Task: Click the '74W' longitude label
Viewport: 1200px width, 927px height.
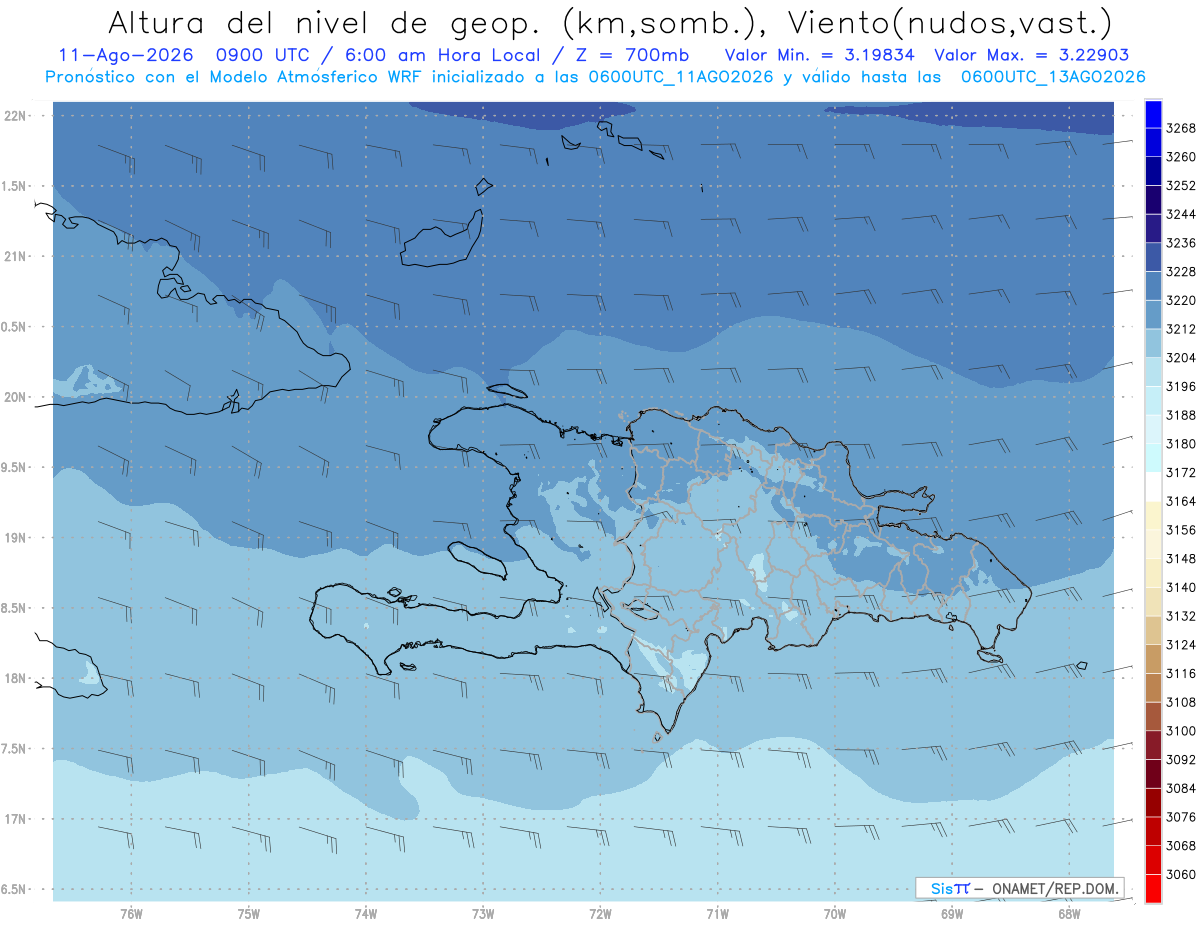Action: (366, 914)
